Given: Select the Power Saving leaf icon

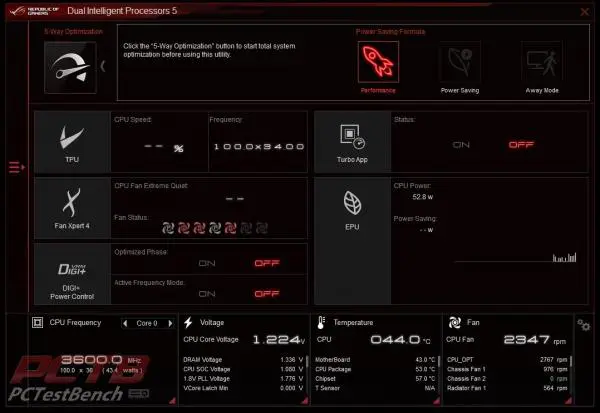Looking at the screenshot, I should 460,62.
